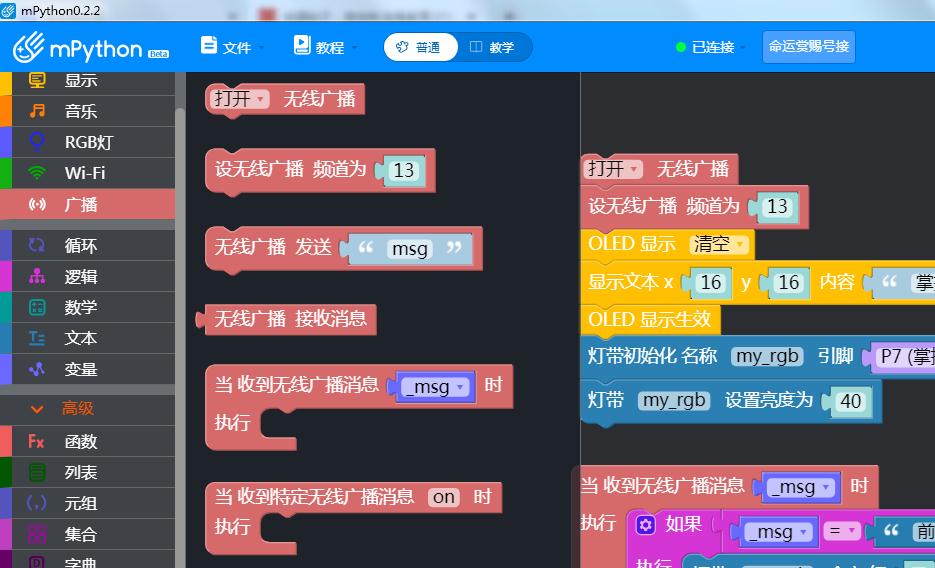This screenshot has height=568, width=935.
Task: Click channel value 13 in the workspace block
Action: pyautogui.click(x=777, y=207)
